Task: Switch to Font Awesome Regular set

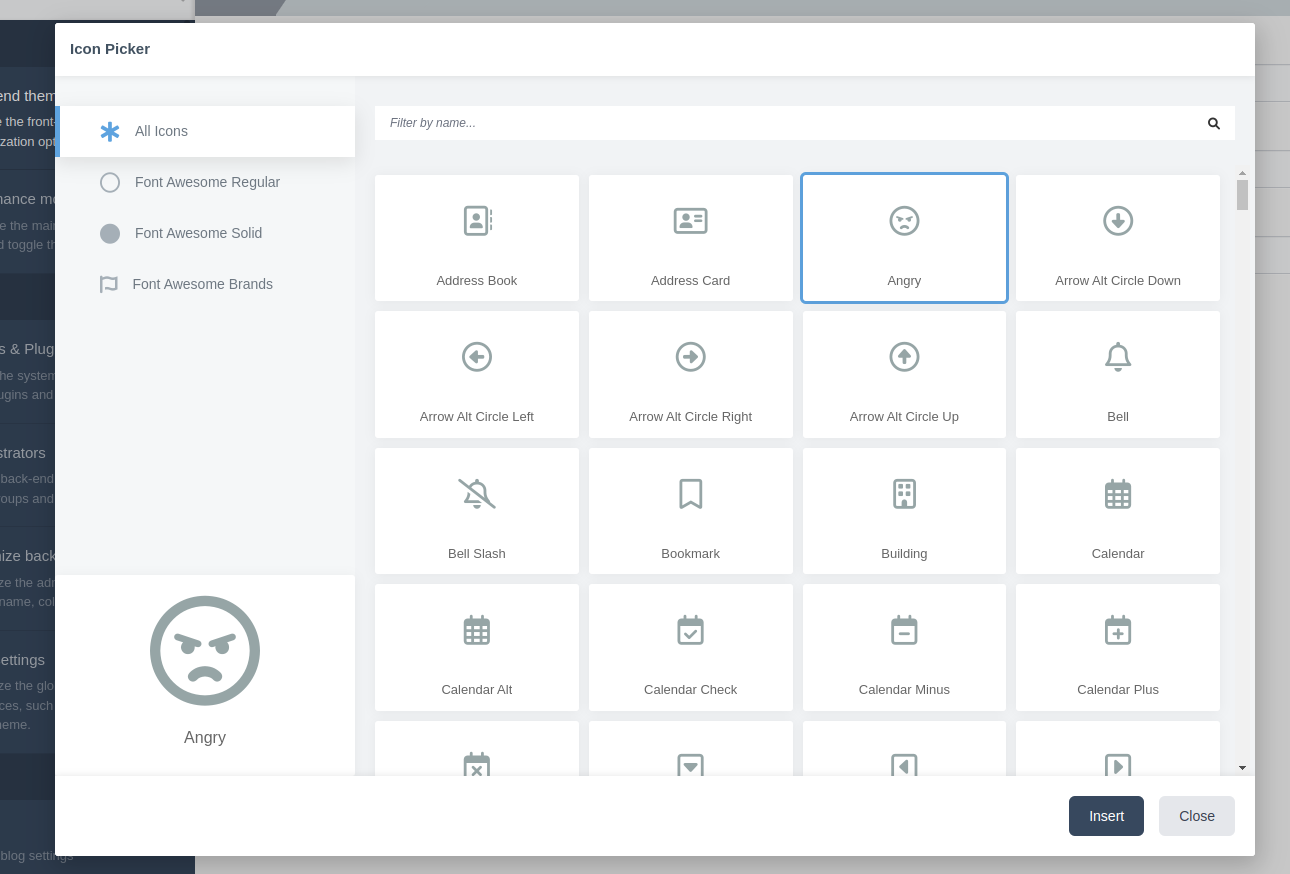Action: pos(205,182)
